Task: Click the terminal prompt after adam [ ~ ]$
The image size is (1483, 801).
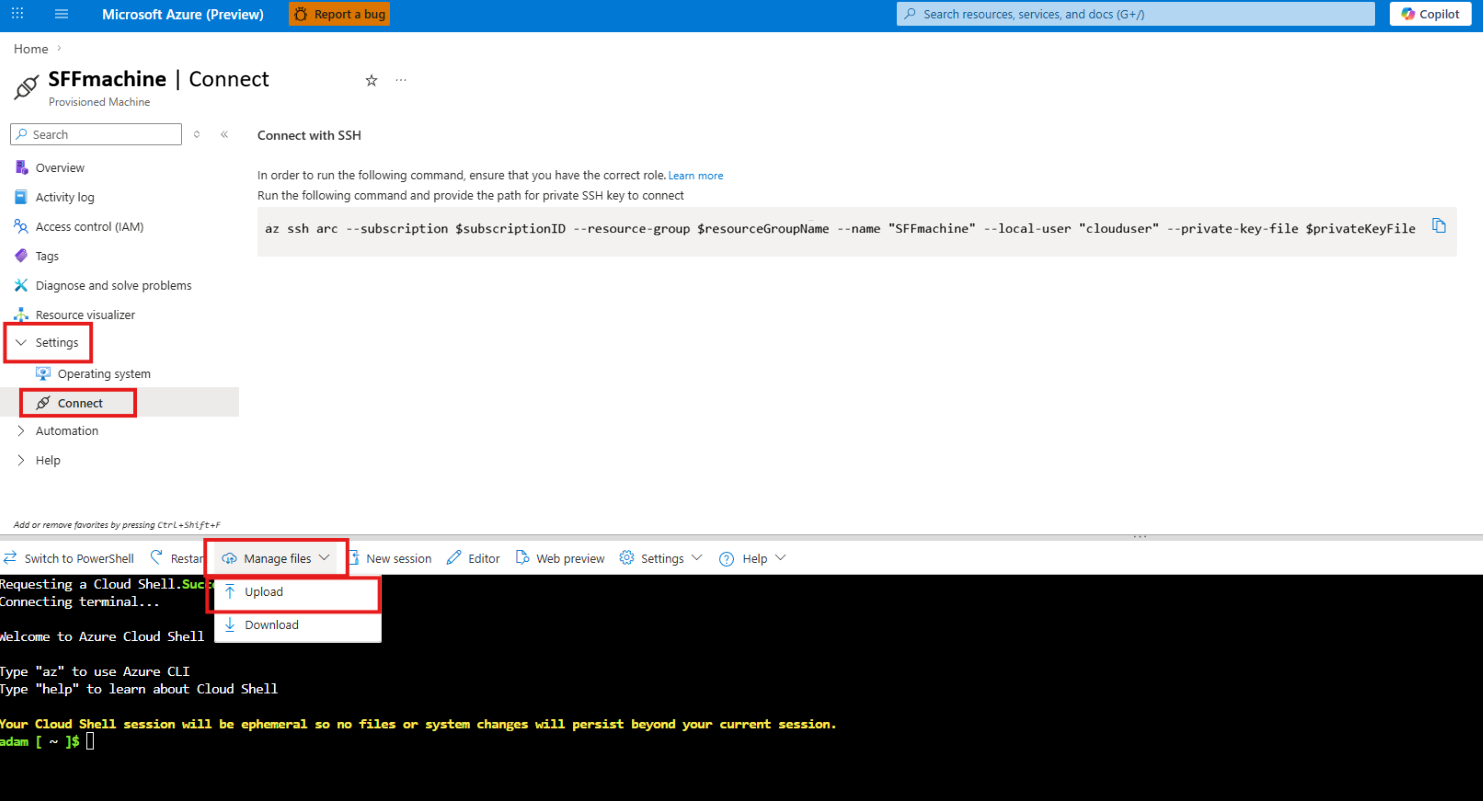Action: [90, 741]
